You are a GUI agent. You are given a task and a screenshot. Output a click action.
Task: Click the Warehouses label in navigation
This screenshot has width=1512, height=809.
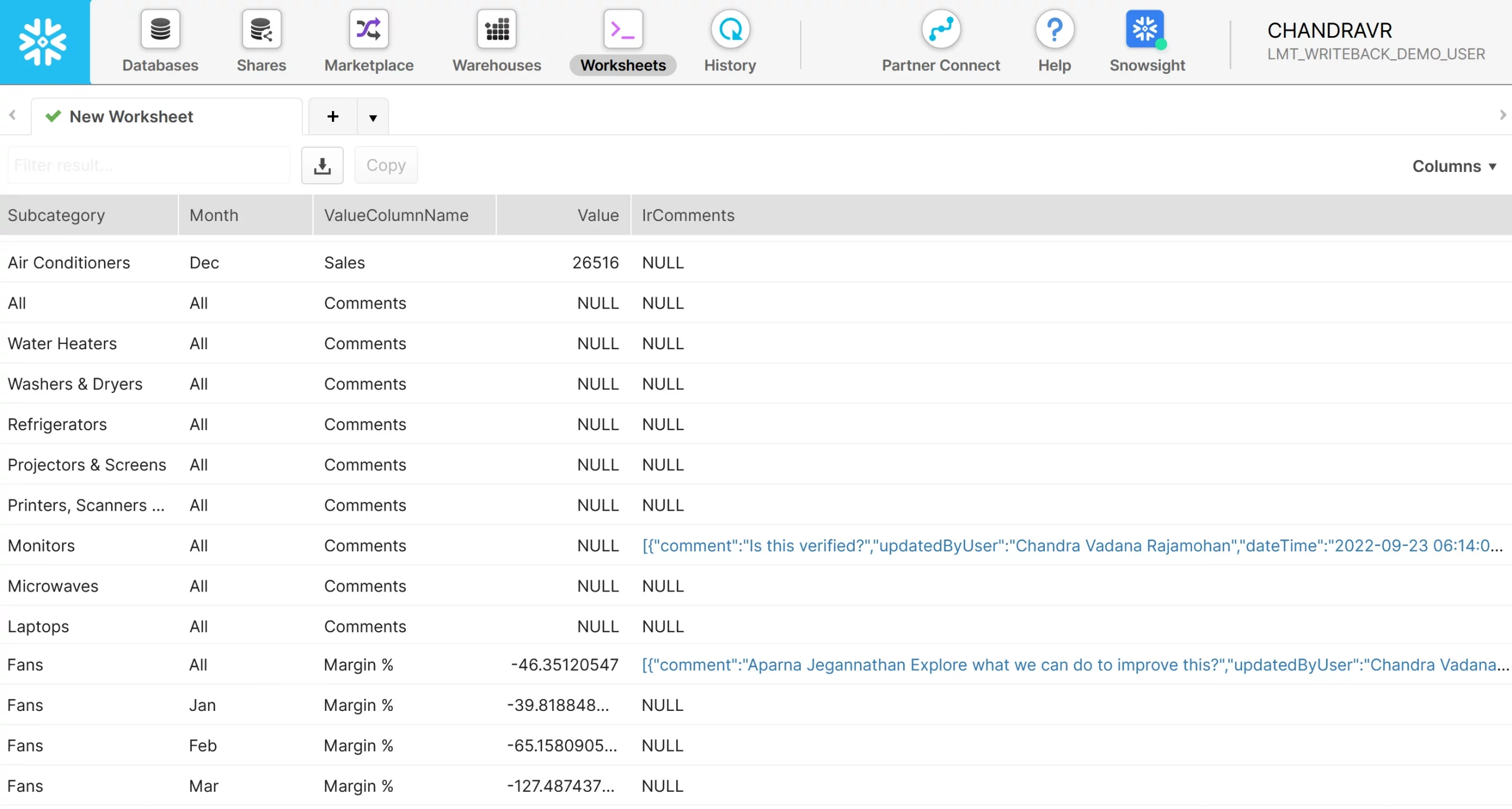tap(497, 65)
